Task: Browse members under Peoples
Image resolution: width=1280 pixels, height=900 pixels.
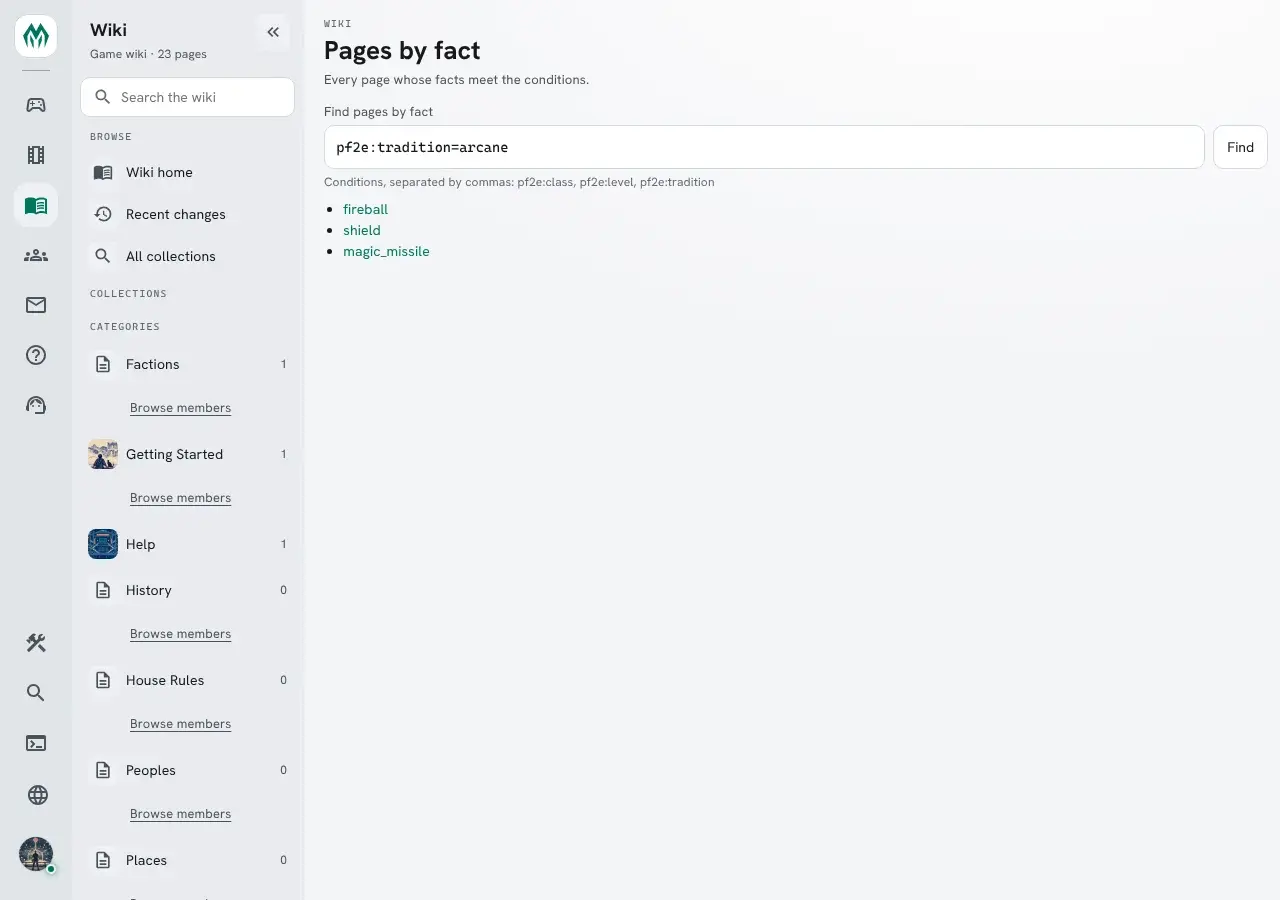Action: point(180,814)
